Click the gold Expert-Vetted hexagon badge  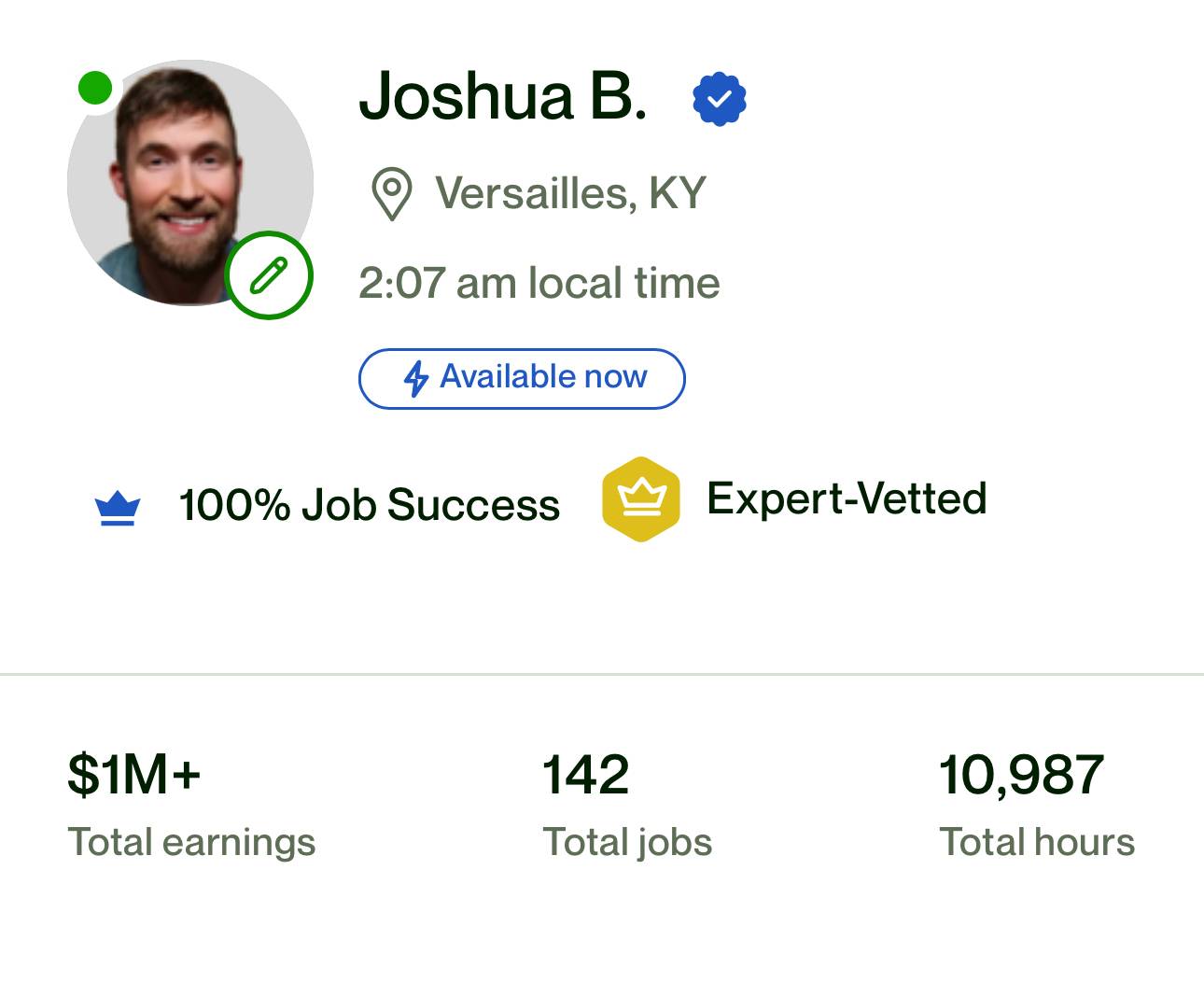(x=641, y=499)
